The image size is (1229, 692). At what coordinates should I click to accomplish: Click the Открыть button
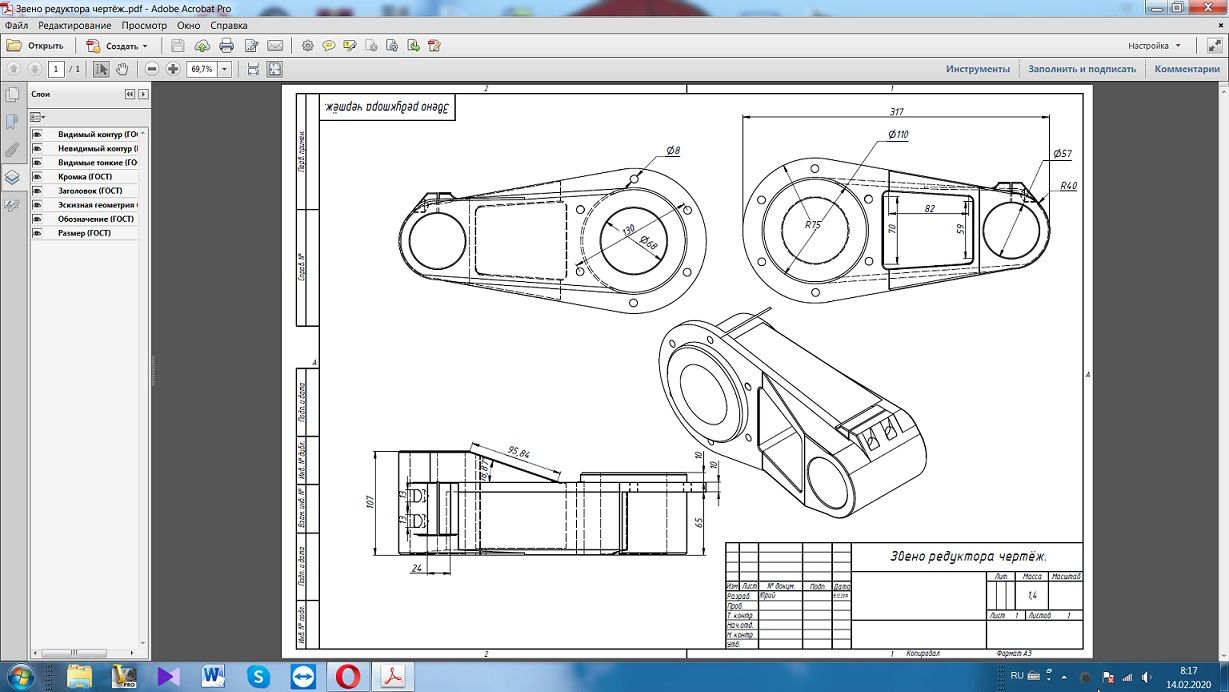coord(35,46)
